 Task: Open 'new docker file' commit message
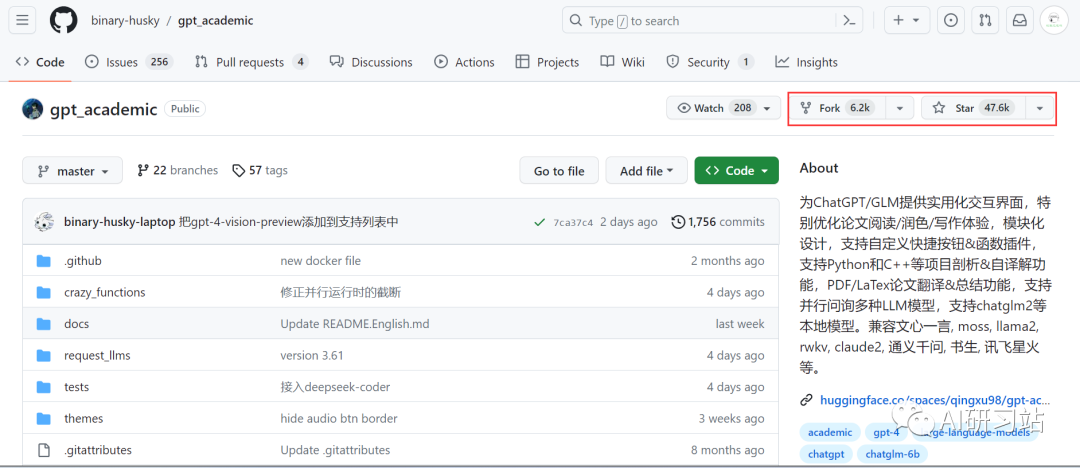320,261
